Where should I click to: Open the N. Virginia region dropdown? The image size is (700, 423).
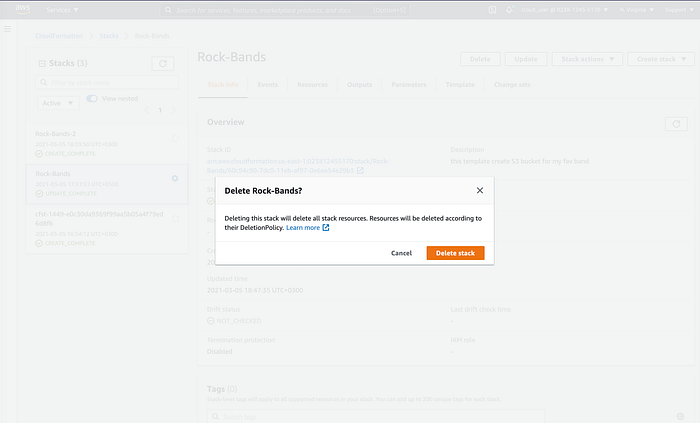click(x=637, y=10)
